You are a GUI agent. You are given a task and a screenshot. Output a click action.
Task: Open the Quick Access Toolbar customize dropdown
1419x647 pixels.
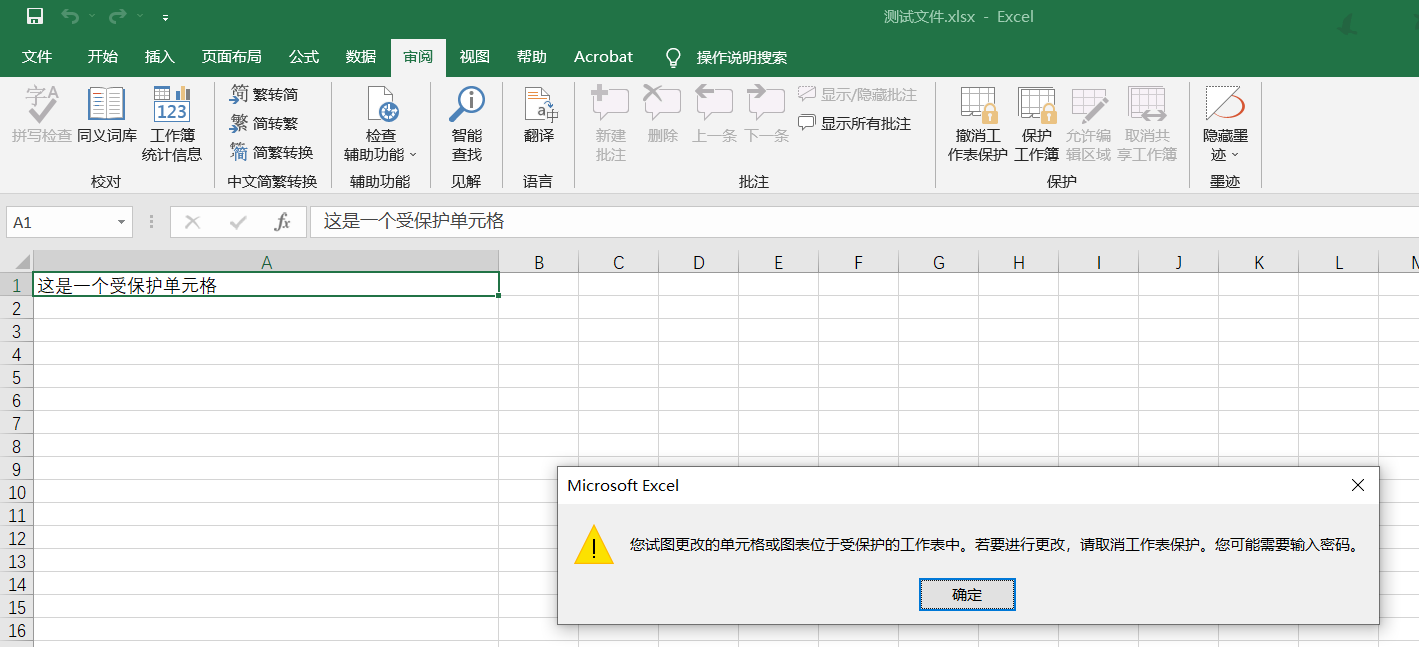tap(165, 18)
